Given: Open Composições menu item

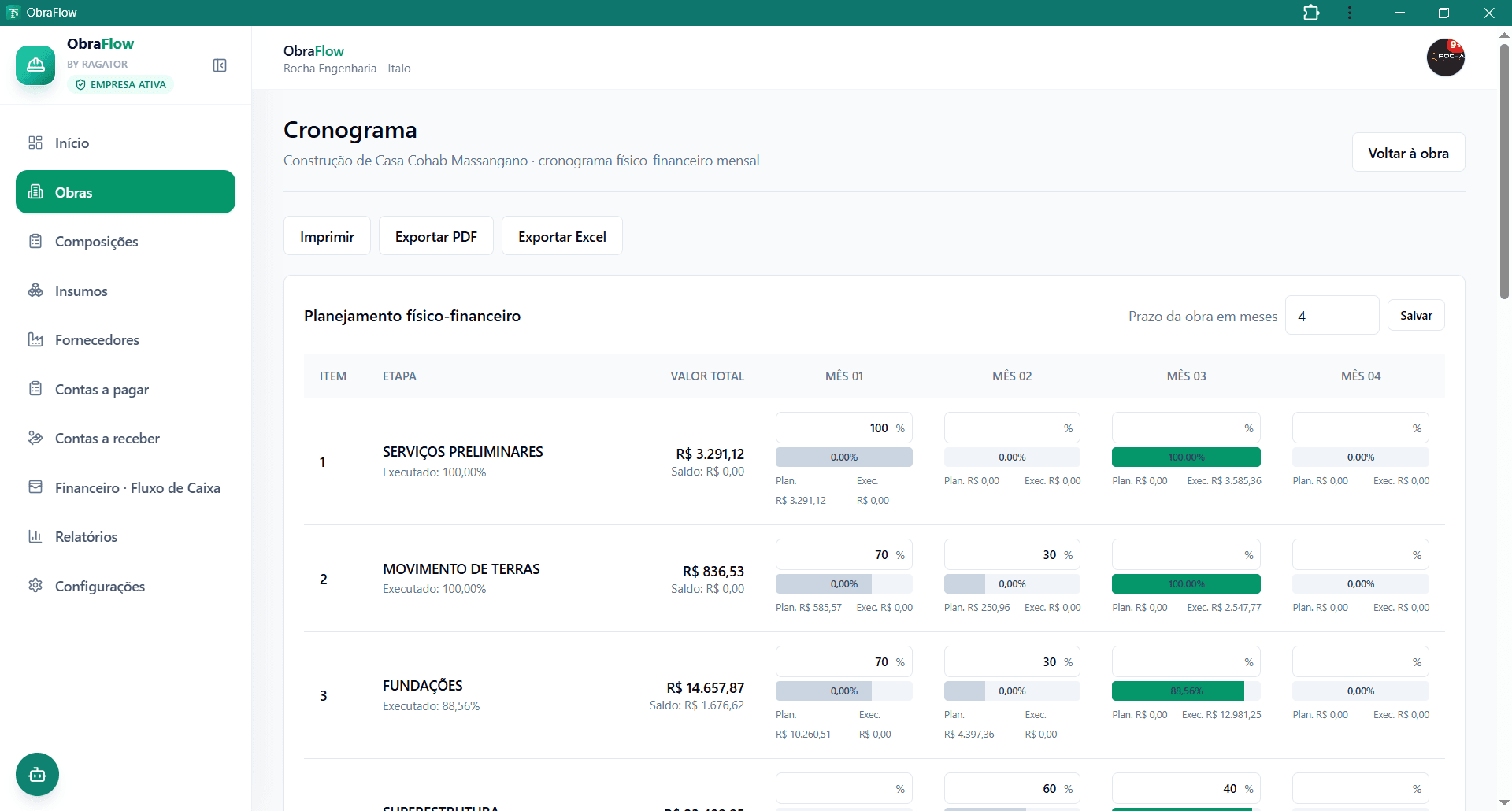Looking at the screenshot, I should (125, 241).
